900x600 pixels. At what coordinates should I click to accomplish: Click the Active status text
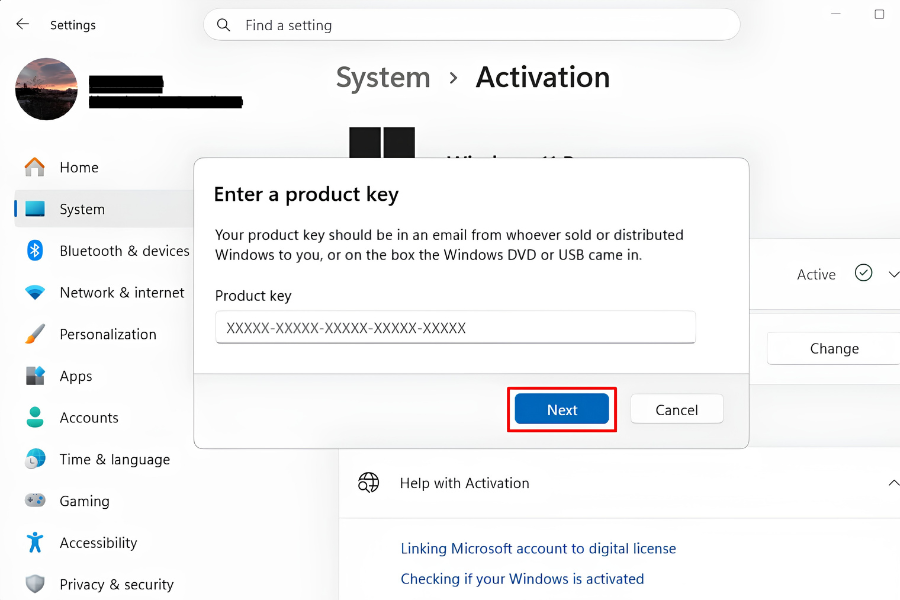[x=816, y=274]
